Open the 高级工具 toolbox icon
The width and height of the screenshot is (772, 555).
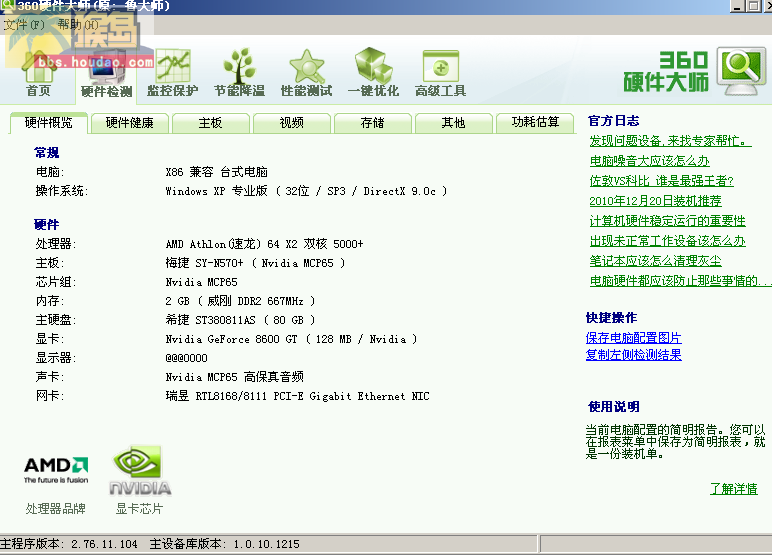(441, 74)
